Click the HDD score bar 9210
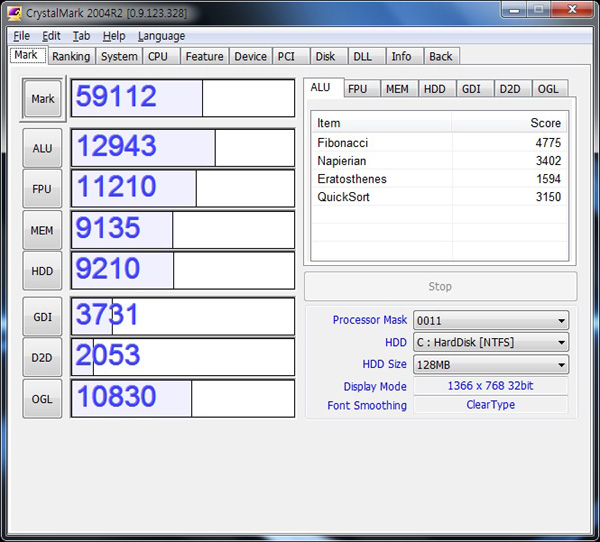 coord(183,270)
